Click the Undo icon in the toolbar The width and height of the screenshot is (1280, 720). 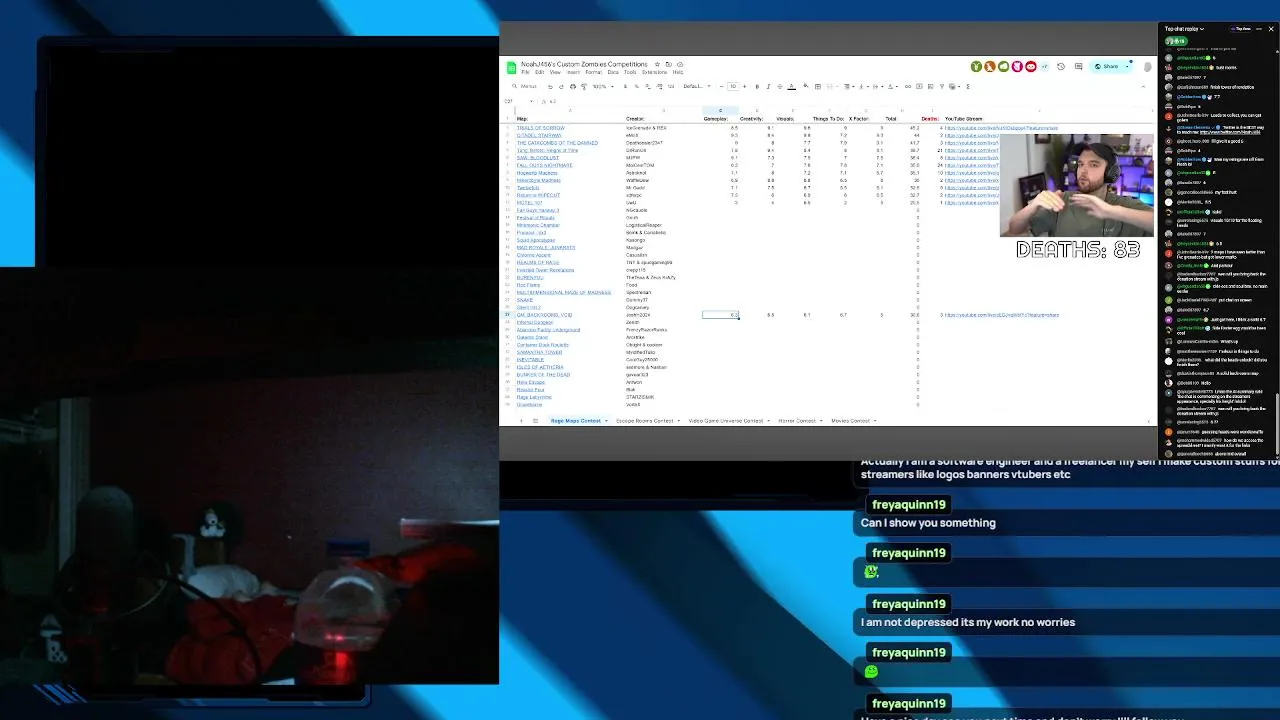549,86
